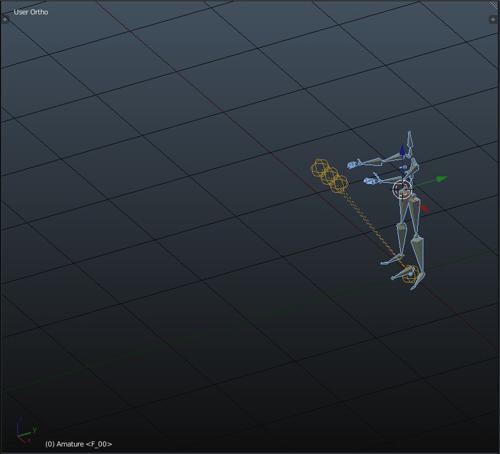Expand the properties region with the top-right plus

[x=493, y=19]
